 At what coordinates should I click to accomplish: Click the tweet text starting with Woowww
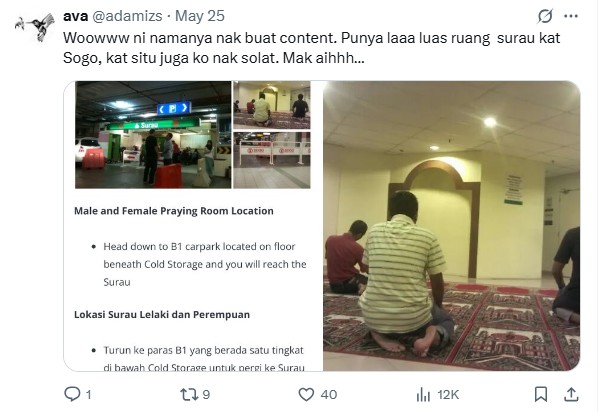(x=311, y=48)
